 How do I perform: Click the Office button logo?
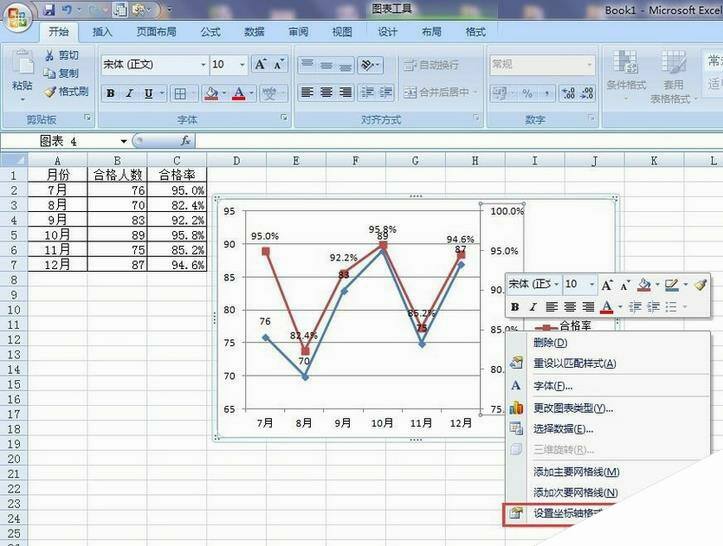(18, 18)
